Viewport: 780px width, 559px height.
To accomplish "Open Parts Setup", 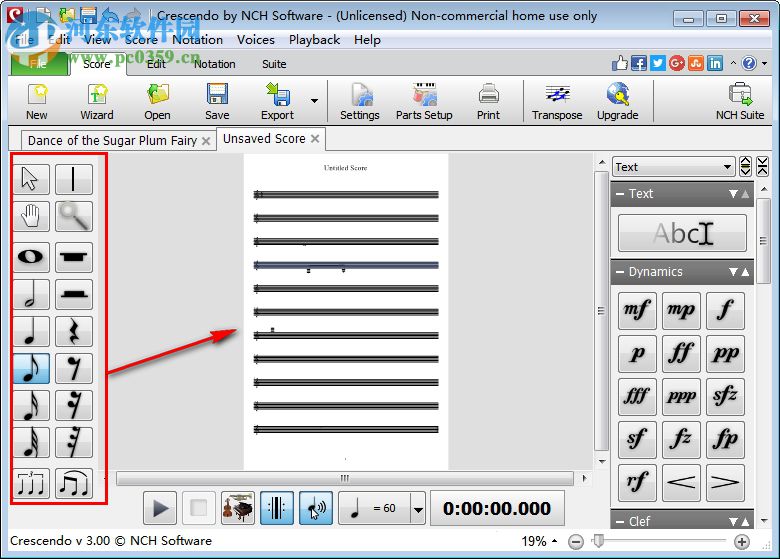I will [x=424, y=102].
